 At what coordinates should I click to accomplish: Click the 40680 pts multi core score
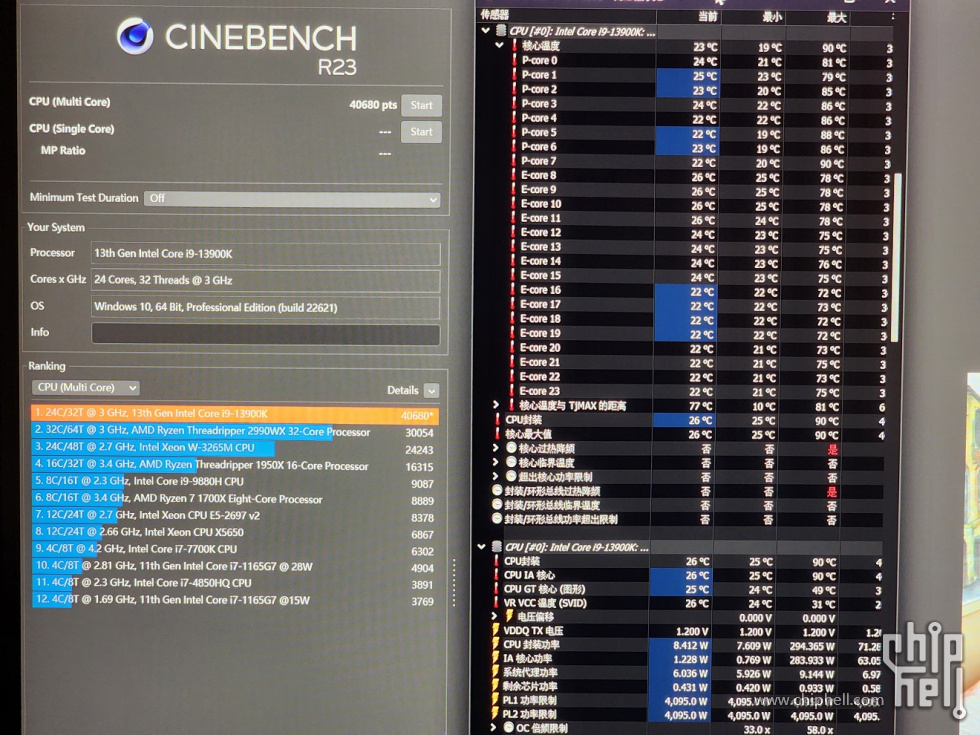pyautogui.click(x=373, y=105)
